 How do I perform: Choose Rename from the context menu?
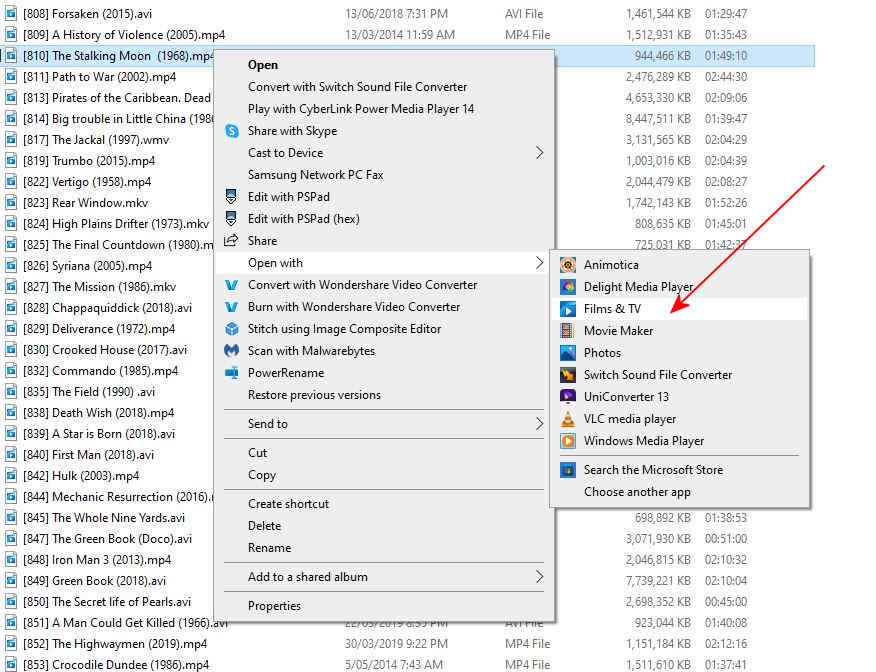[269, 548]
